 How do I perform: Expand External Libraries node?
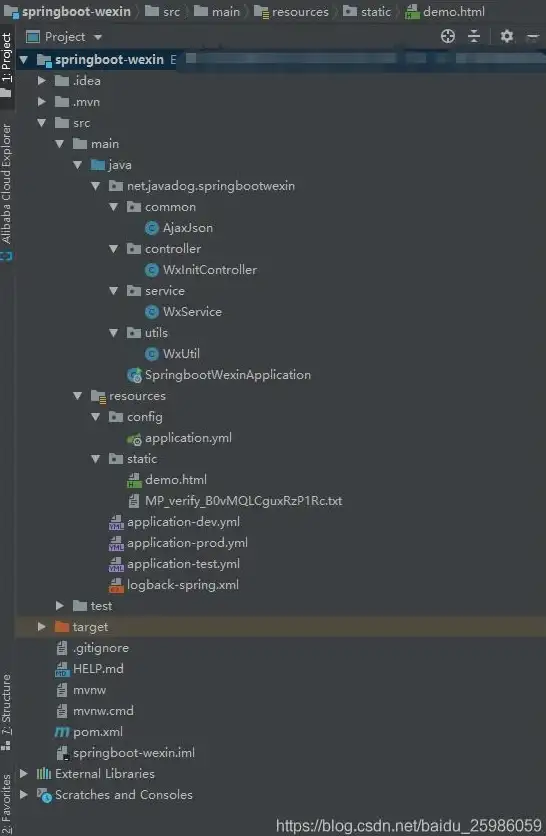23,774
